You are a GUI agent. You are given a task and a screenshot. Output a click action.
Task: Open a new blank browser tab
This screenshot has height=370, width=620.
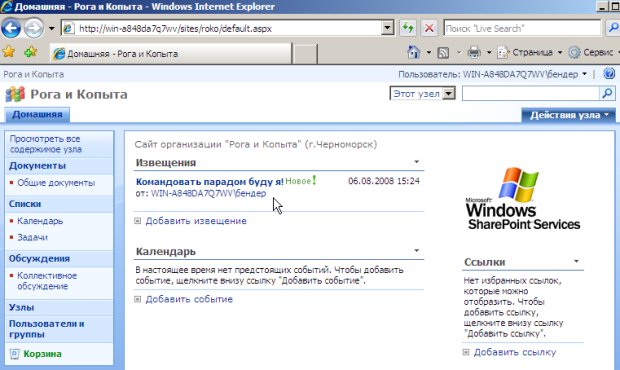304,54
